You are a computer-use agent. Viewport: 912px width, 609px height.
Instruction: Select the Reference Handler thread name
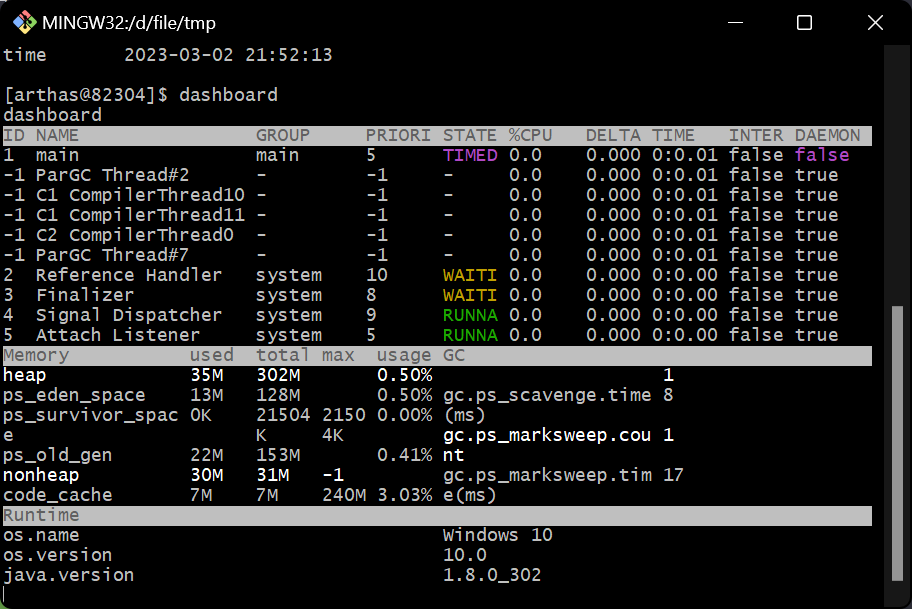point(129,275)
